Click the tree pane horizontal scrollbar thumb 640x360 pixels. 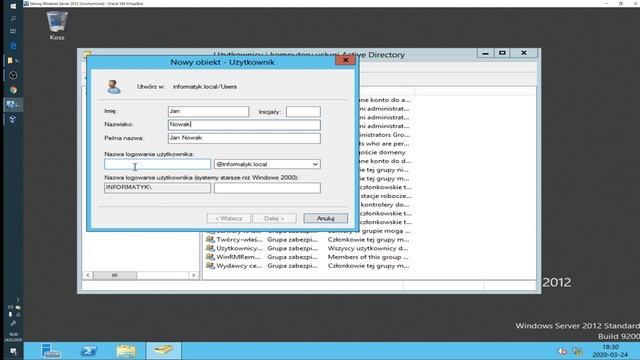tap(115, 276)
